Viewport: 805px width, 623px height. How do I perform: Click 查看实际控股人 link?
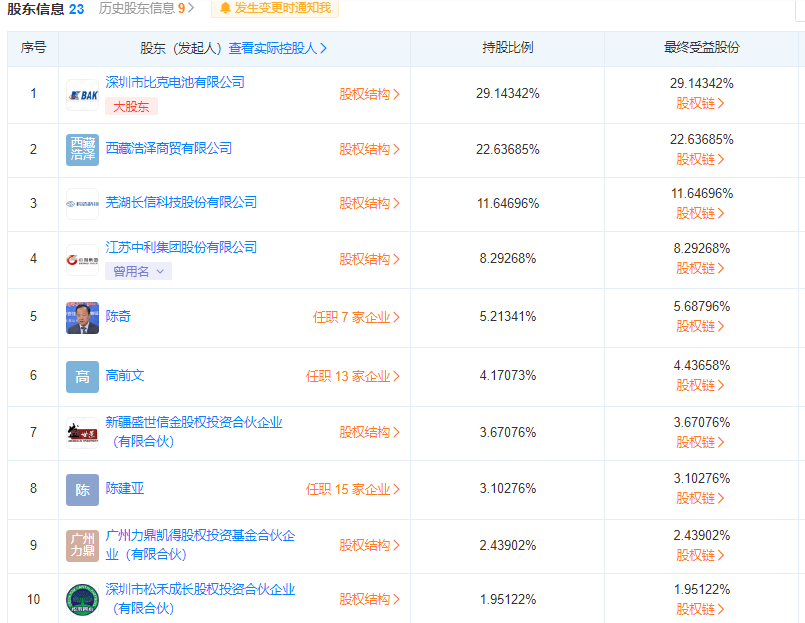[277, 48]
